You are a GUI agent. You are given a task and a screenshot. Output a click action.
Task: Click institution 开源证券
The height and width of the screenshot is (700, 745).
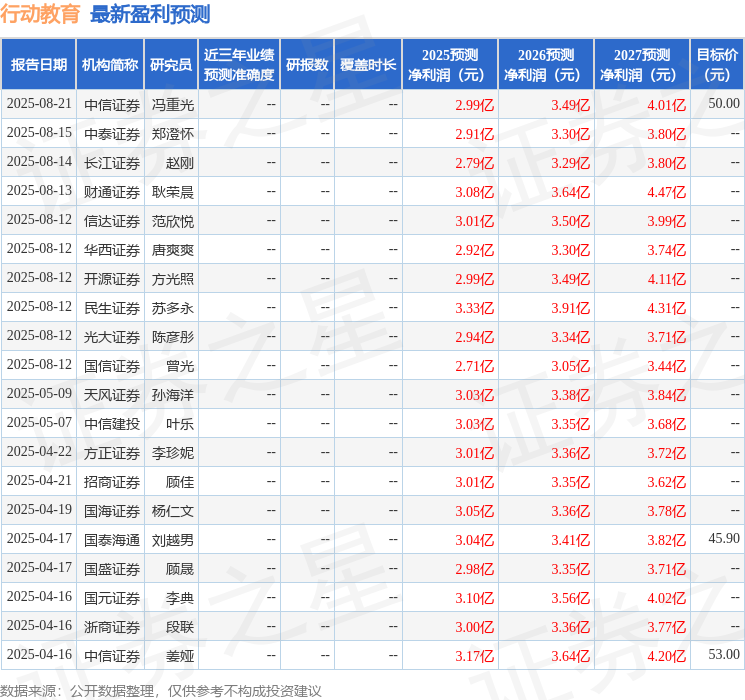pyautogui.click(x=112, y=278)
